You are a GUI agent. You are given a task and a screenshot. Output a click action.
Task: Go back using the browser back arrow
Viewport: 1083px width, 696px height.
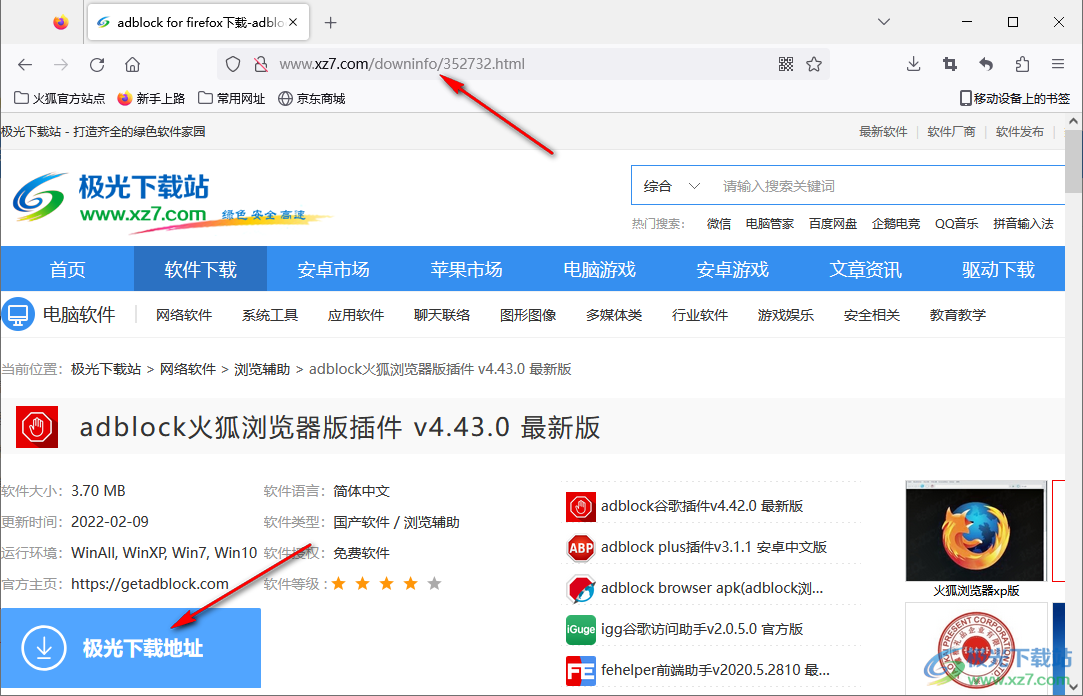(25, 64)
